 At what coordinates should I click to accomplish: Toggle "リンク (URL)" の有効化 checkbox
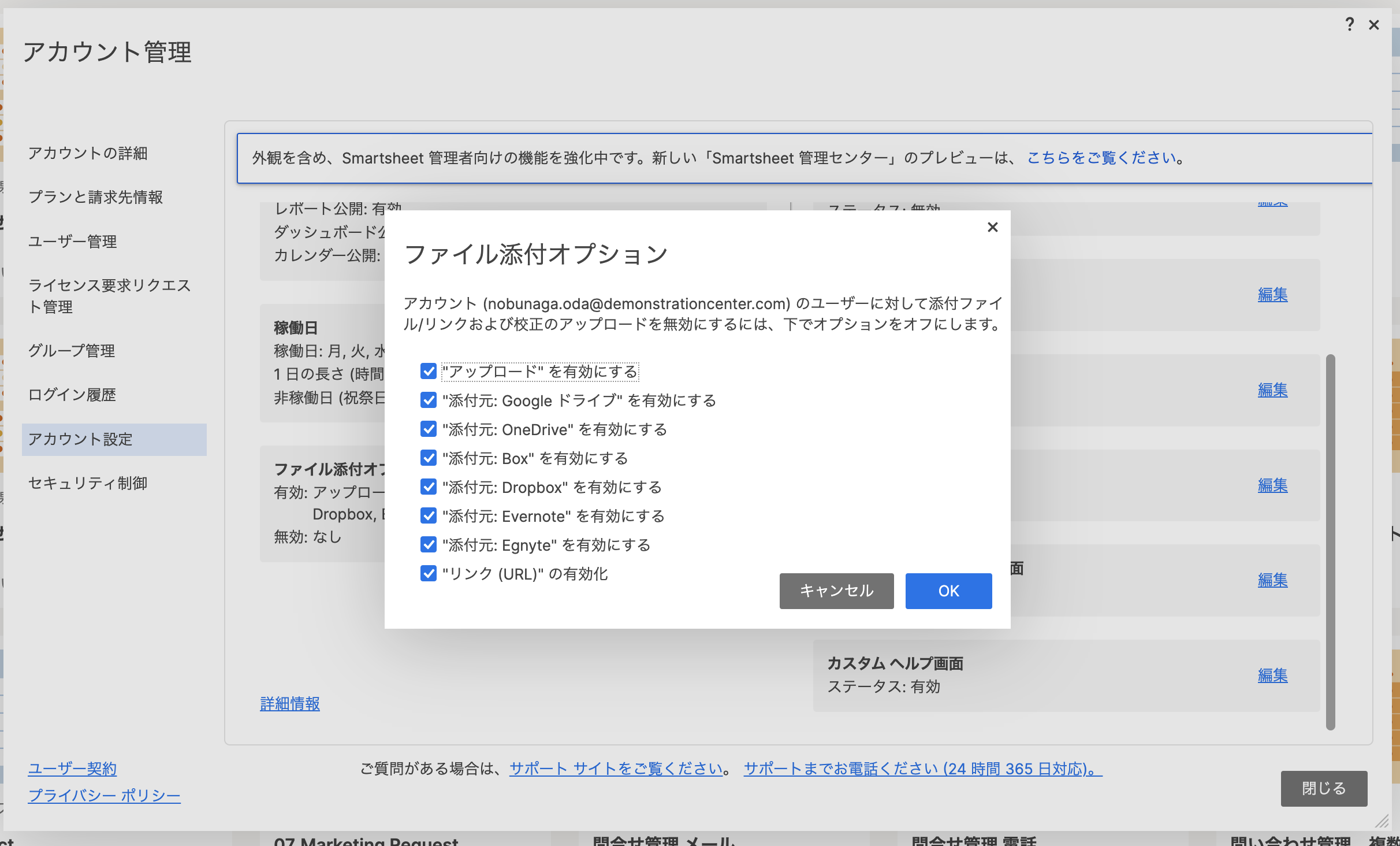pos(429,573)
